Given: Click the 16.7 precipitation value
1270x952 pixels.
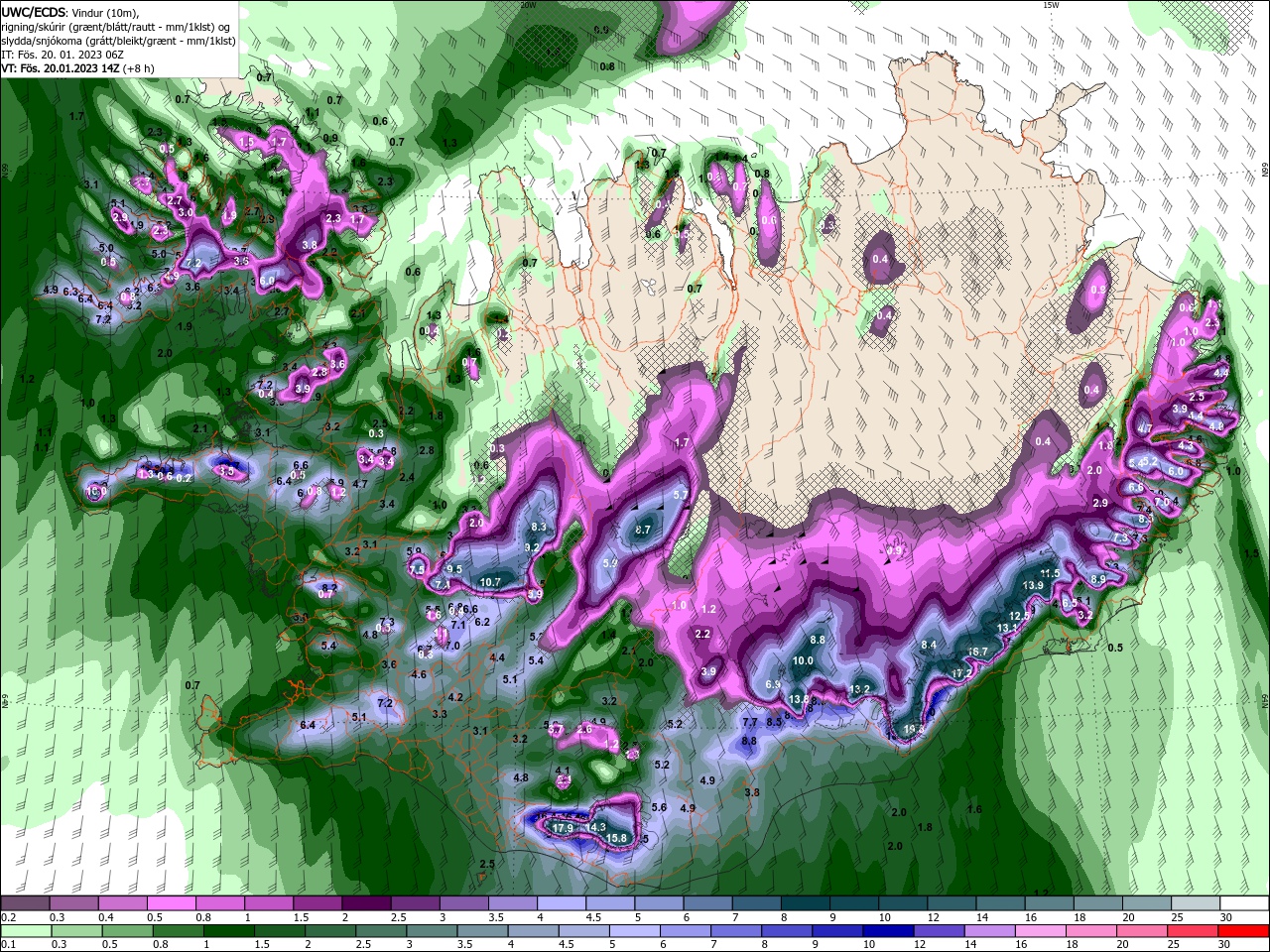Looking at the screenshot, I should tap(978, 652).
